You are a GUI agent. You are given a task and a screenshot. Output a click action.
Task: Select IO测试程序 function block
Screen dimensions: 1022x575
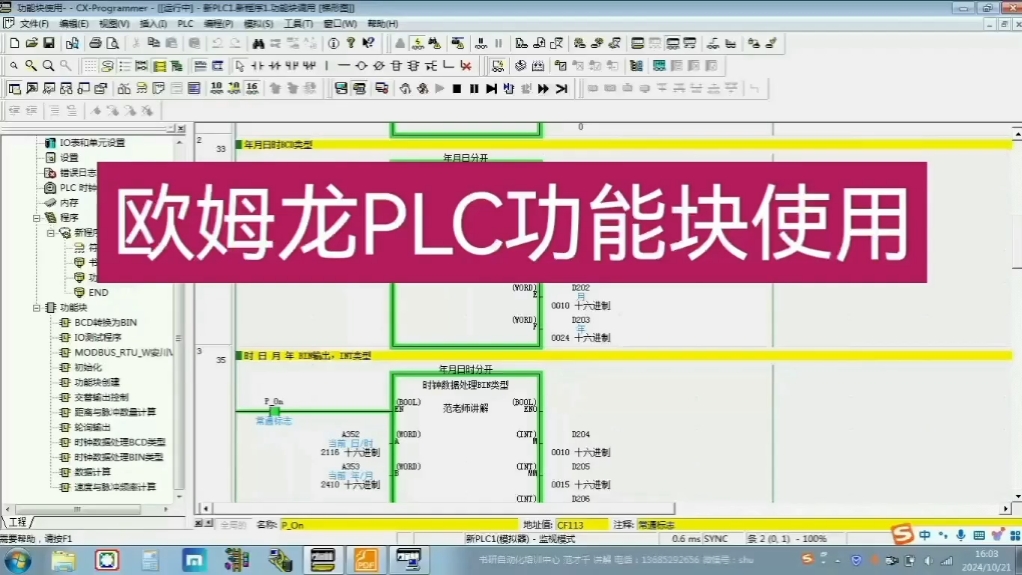click(98, 337)
